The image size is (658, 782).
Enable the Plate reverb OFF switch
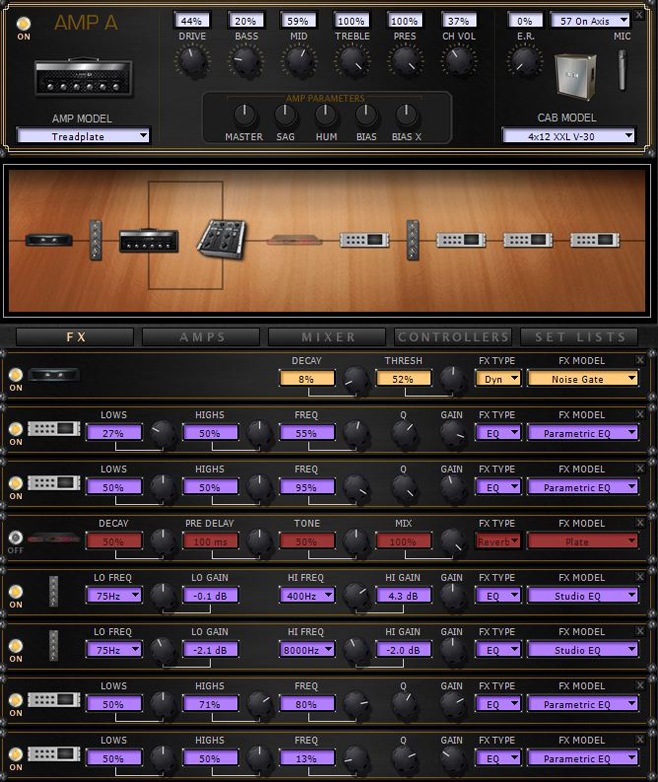pos(16,538)
